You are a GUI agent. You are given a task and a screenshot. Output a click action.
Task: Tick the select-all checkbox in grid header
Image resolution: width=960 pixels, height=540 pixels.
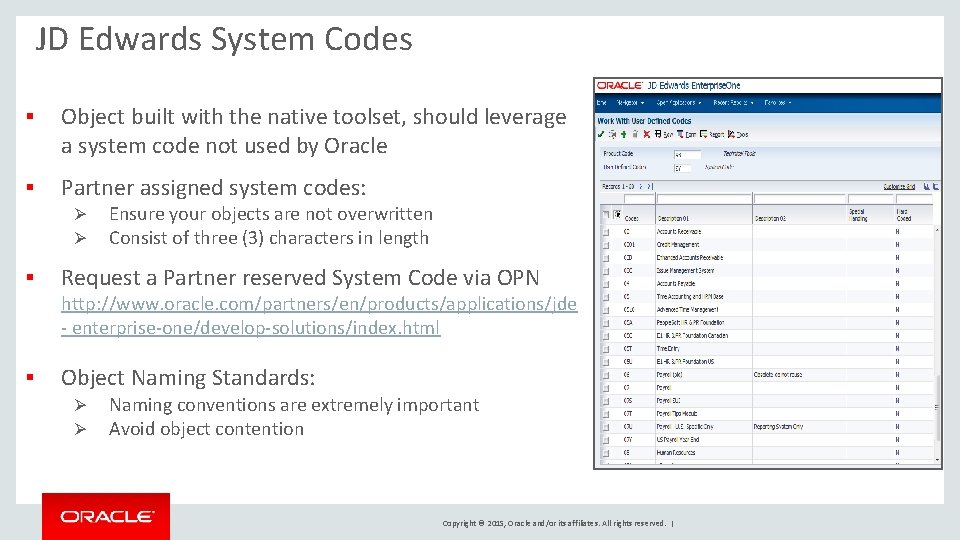point(606,214)
